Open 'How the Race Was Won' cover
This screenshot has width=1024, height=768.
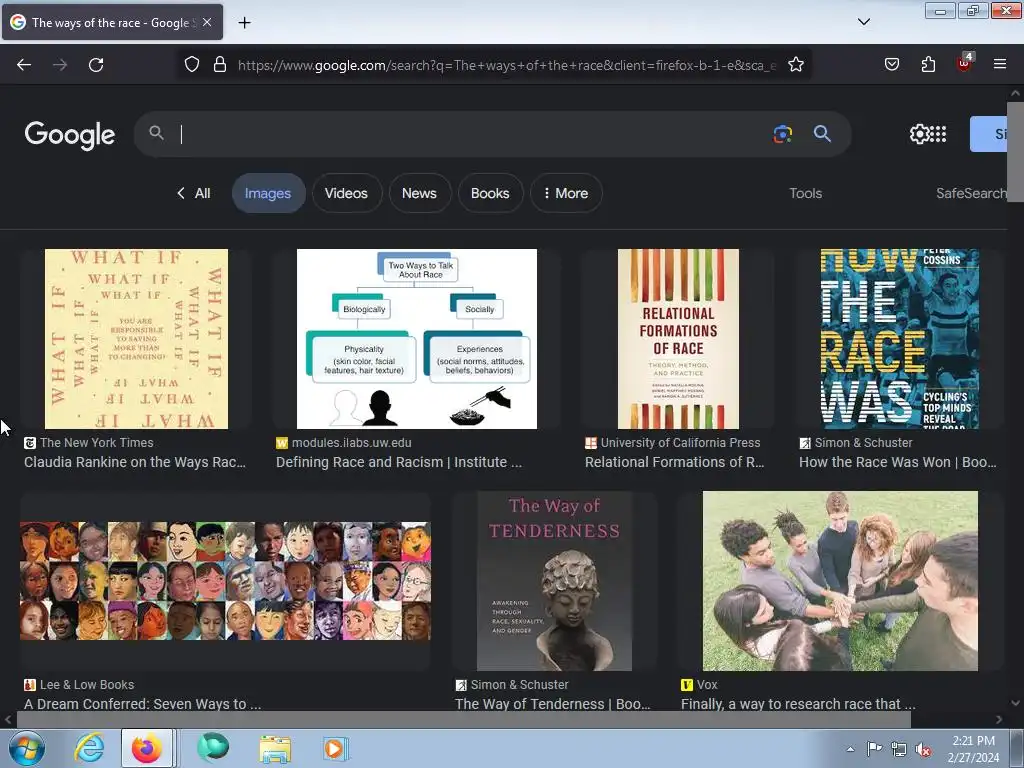900,339
